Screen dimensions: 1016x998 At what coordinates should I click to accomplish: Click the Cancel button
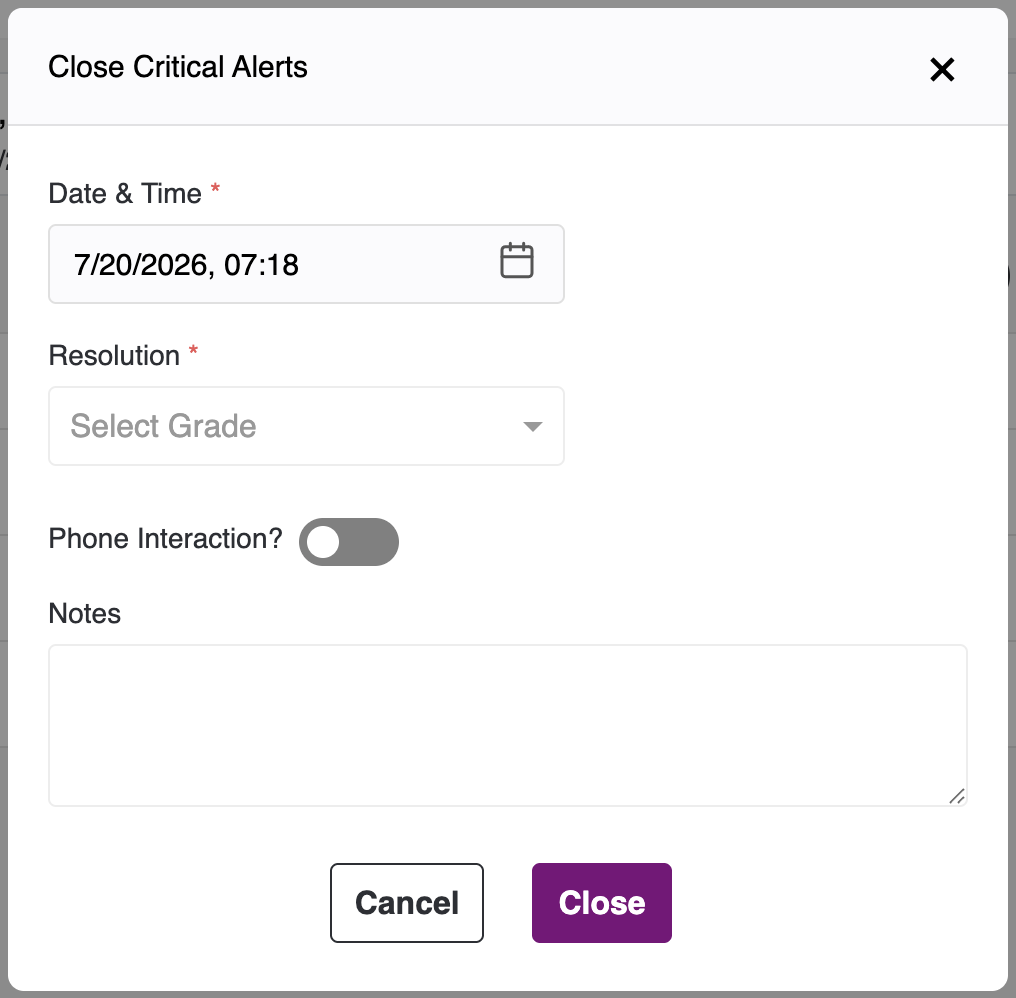pyautogui.click(x=407, y=903)
